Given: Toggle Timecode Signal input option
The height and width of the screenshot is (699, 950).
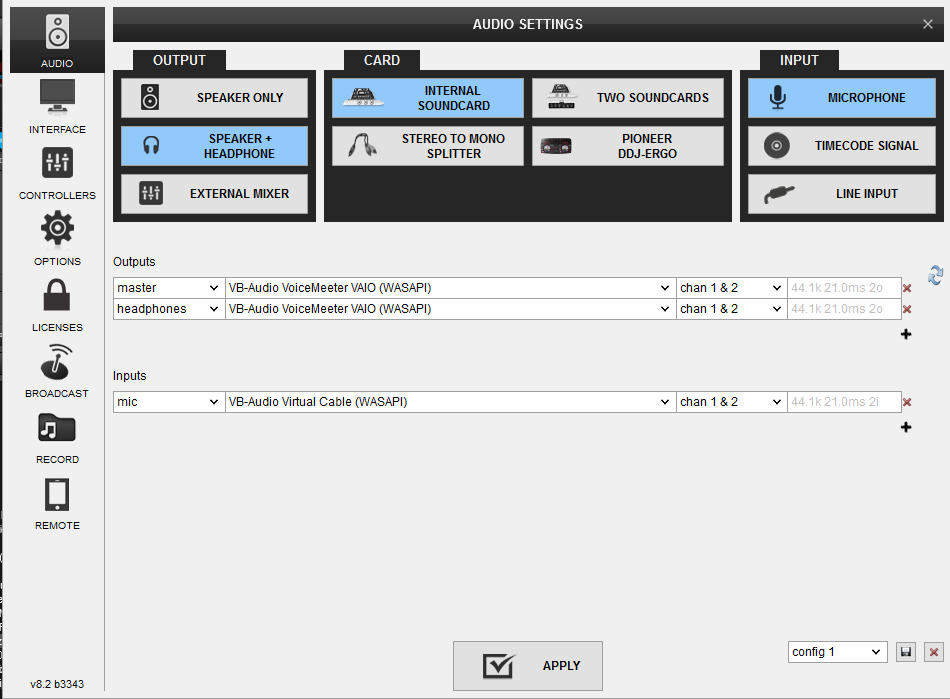Looking at the screenshot, I should [x=842, y=146].
